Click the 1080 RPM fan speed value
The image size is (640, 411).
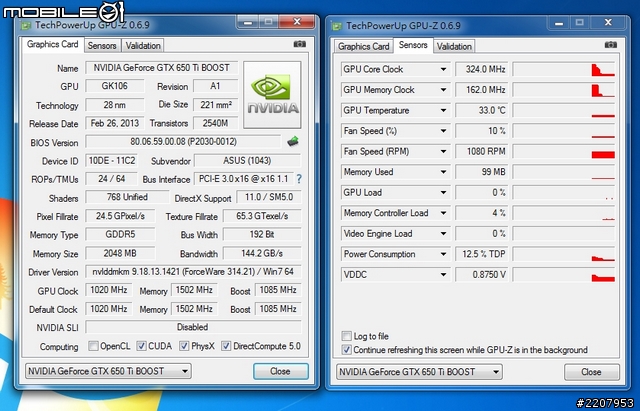click(482, 151)
